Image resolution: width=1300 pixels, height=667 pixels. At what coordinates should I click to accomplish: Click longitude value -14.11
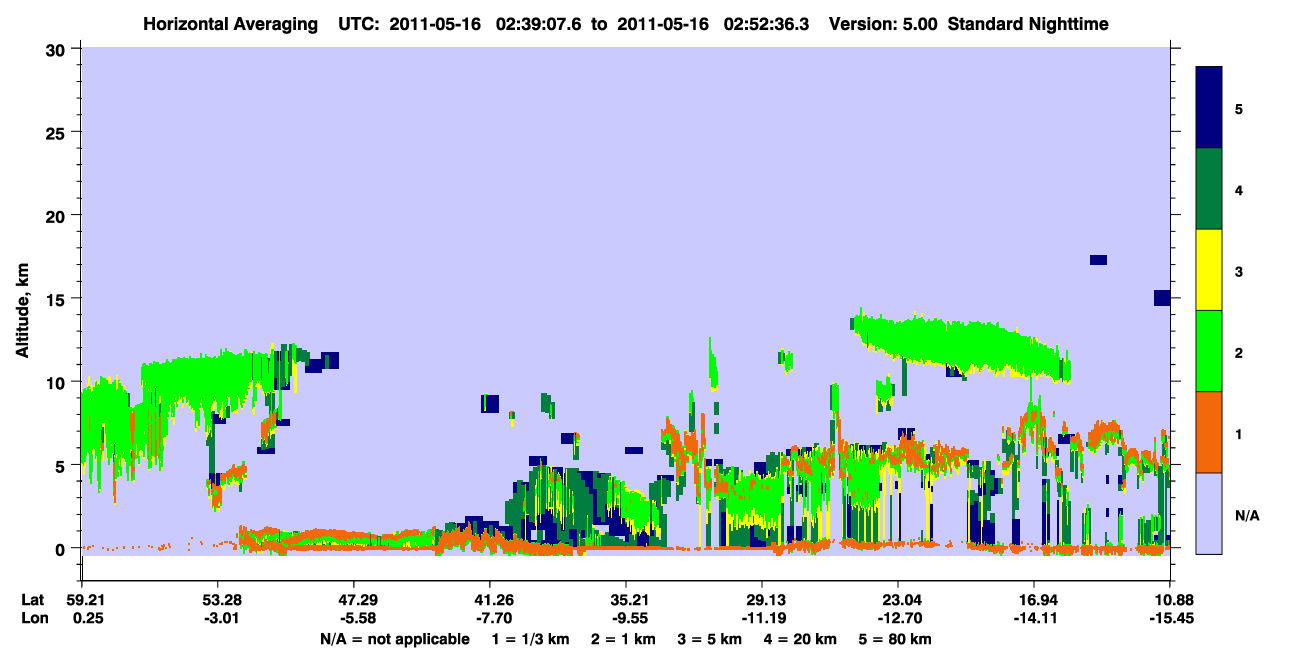point(1034,618)
